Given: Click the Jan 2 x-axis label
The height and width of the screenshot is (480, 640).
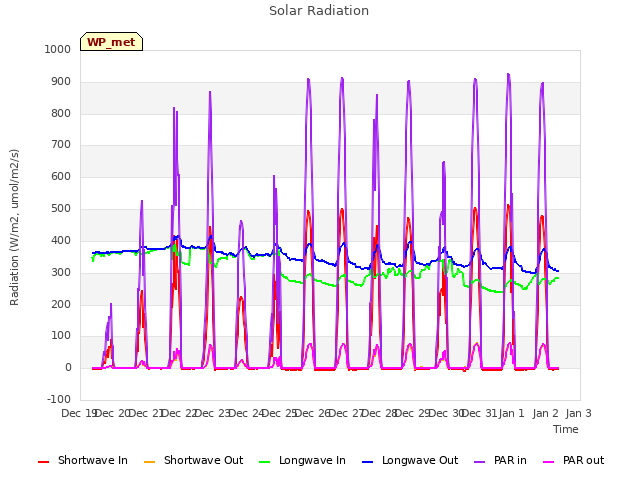Looking at the screenshot, I should (x=545, y=413).
